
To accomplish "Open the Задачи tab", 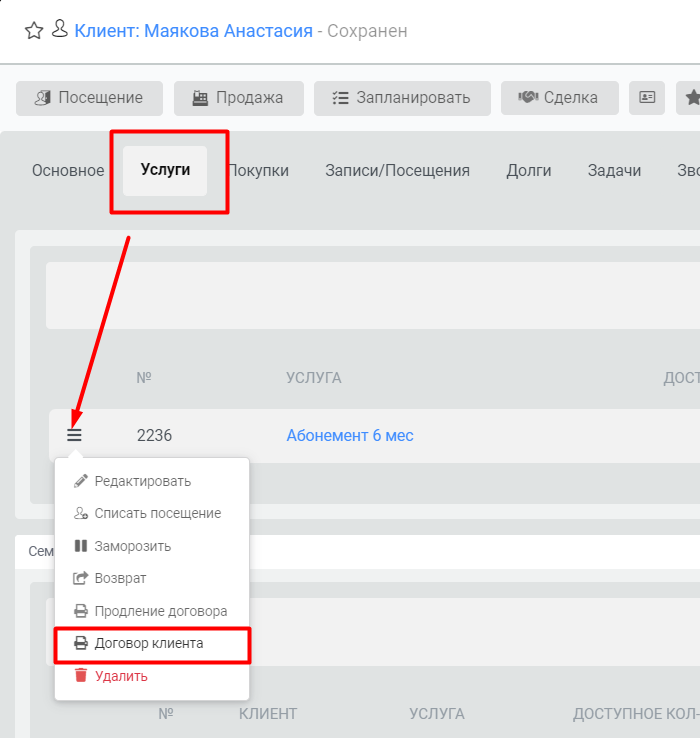I will tap(614, 170).
